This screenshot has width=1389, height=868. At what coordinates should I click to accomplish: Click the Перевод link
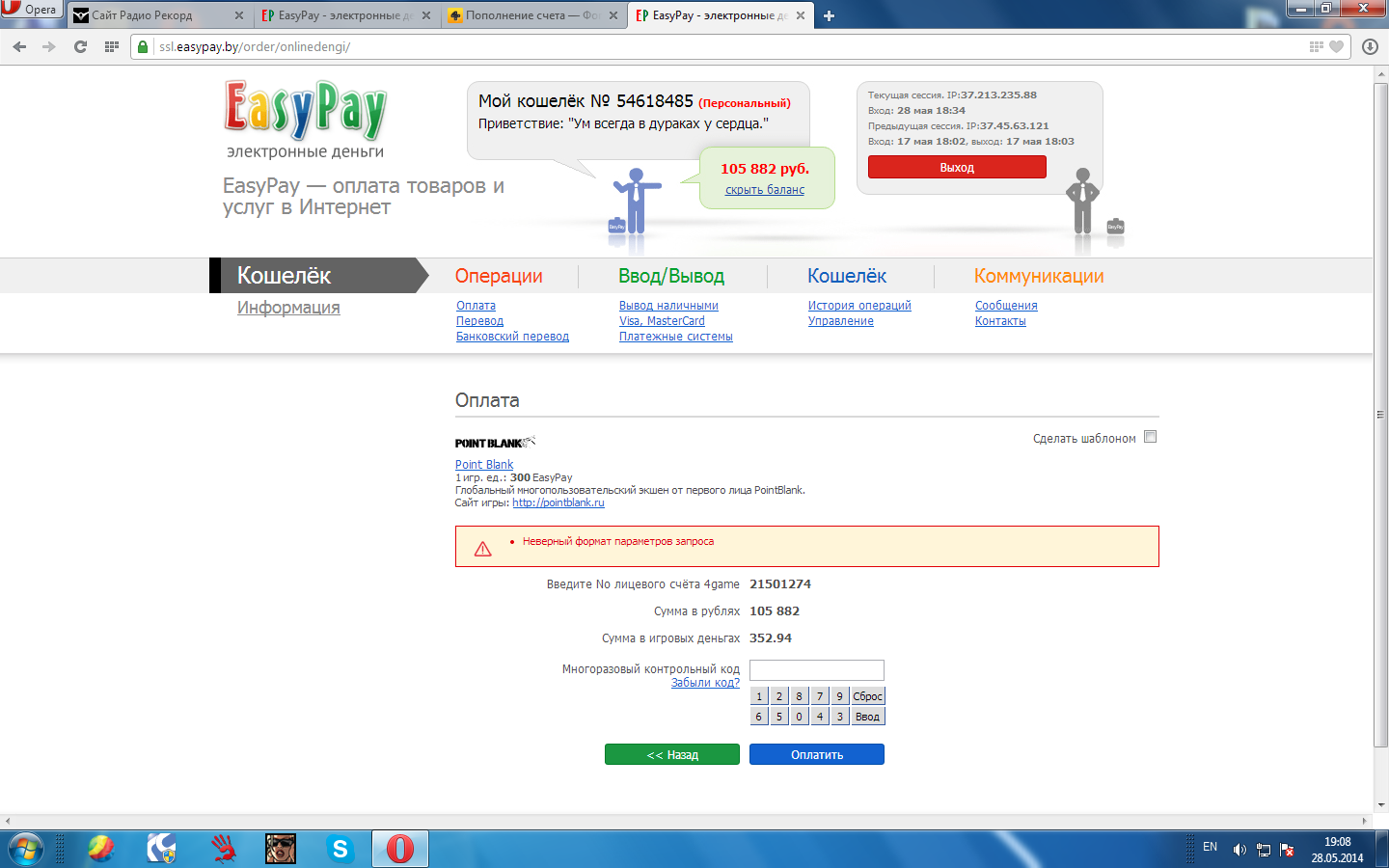479,321
